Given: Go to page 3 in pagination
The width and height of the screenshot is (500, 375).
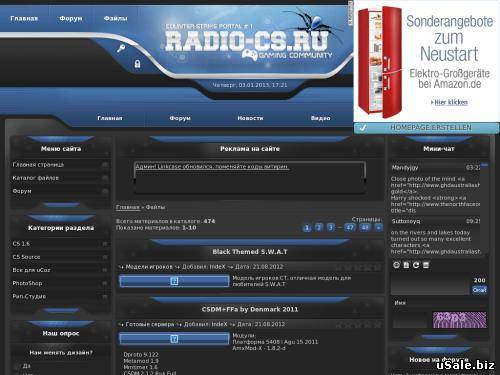Looking at the screenshot, I should pos(330,228).
